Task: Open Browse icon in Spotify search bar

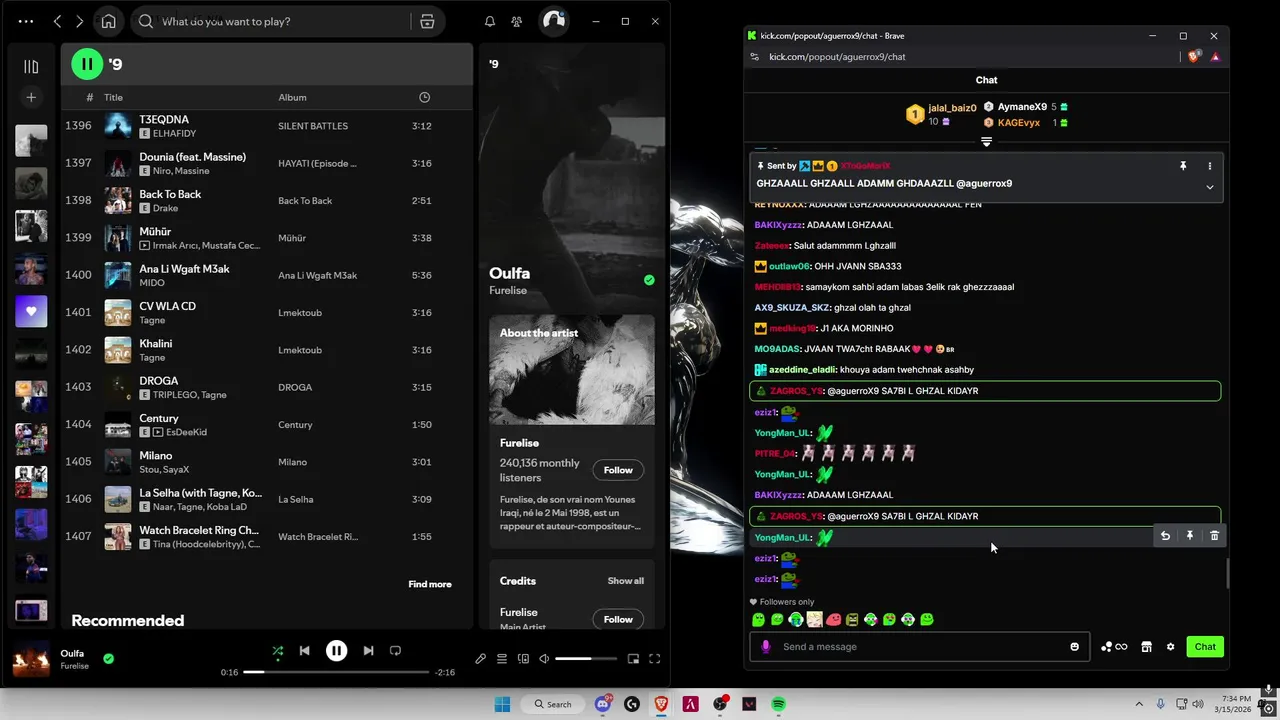Action: [x=427, y=21]
